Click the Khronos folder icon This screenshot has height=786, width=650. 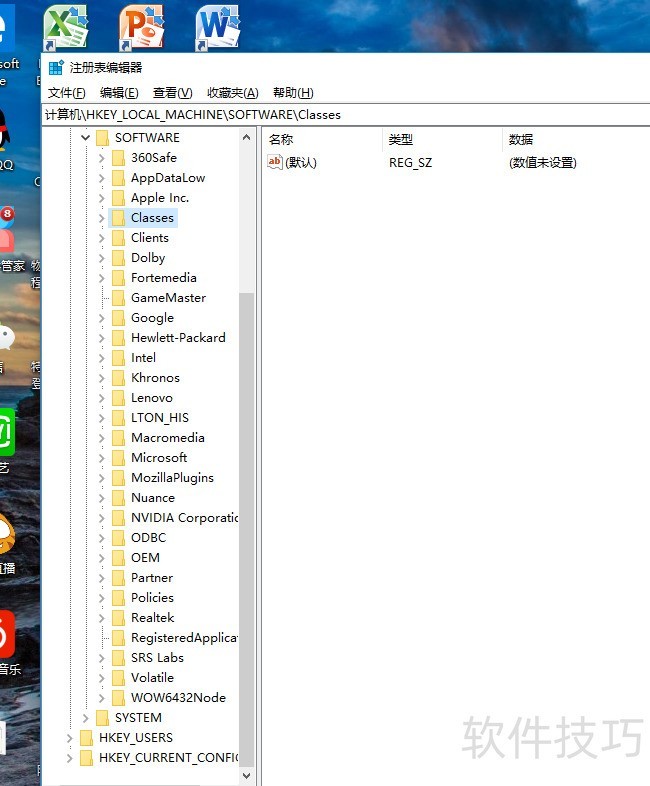tap(118, 378)
